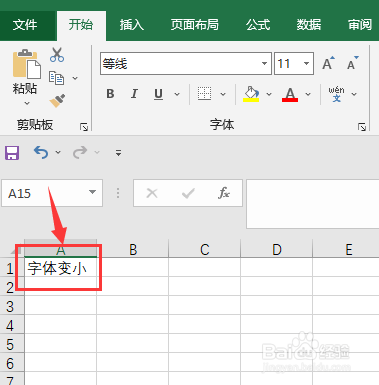The width and height of the screenshot is (379, 385).
Task: Redo the last undone action
Action: click(80, 153)
